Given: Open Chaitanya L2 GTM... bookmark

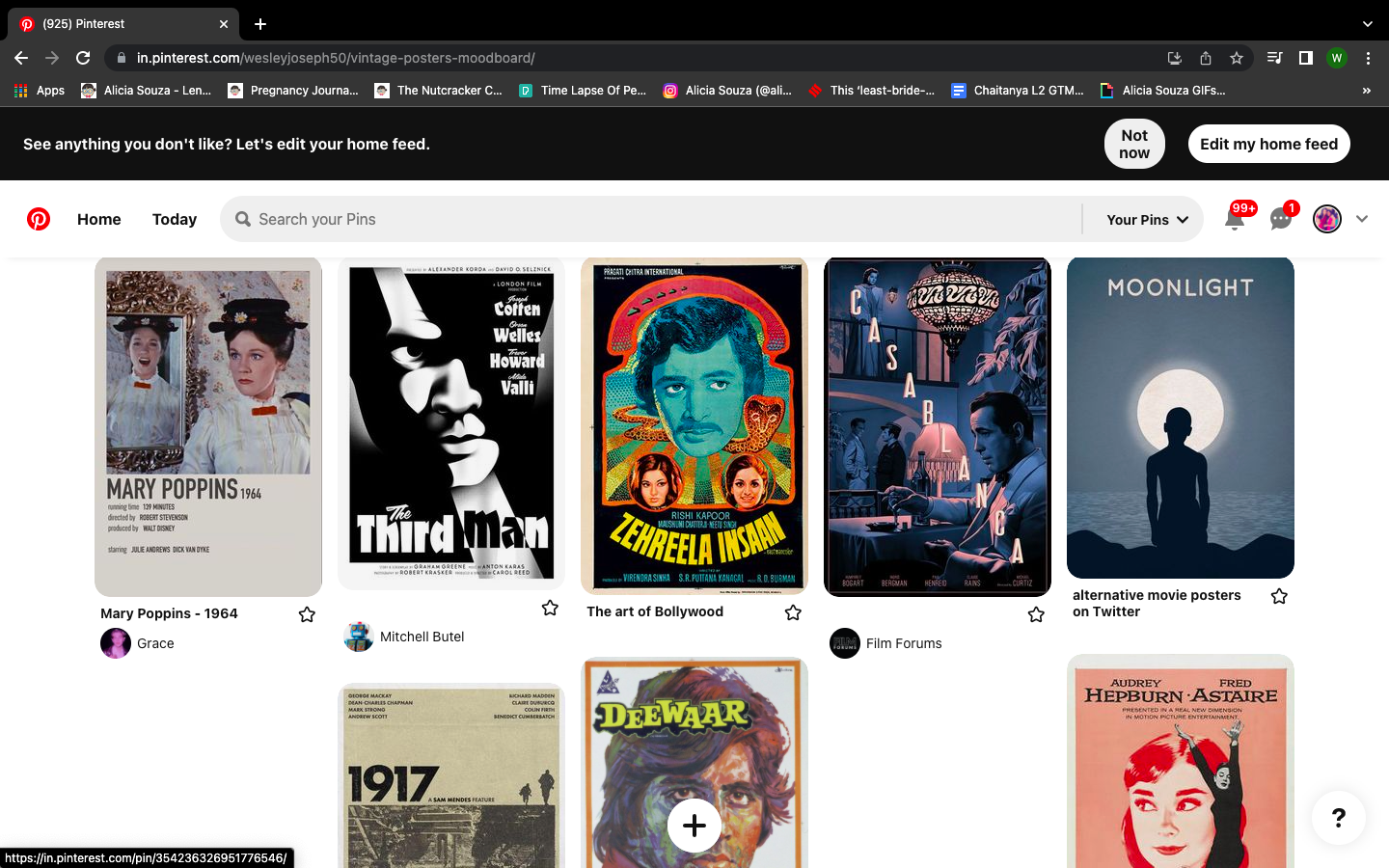Looking at the screenshot, I should [1018, 91].
